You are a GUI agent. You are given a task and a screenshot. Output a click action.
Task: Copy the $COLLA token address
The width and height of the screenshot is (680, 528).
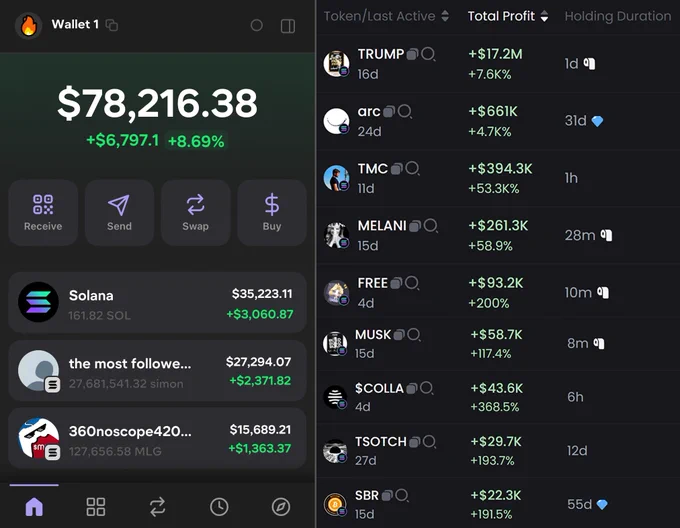pyautogui.click(x=412, y=388)
